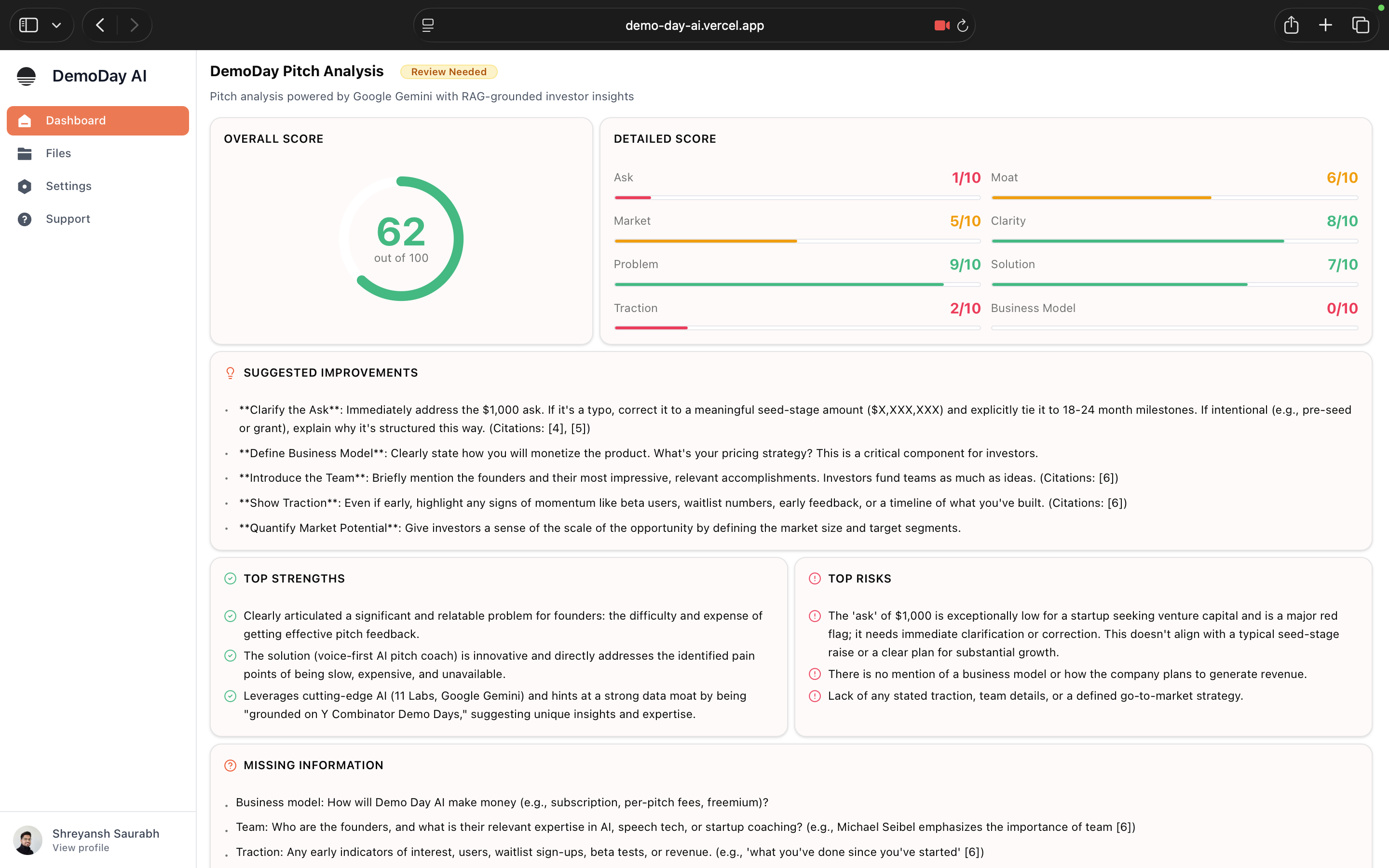
Task: Click the red camera recording indicator
Action: tap(941, 25)
